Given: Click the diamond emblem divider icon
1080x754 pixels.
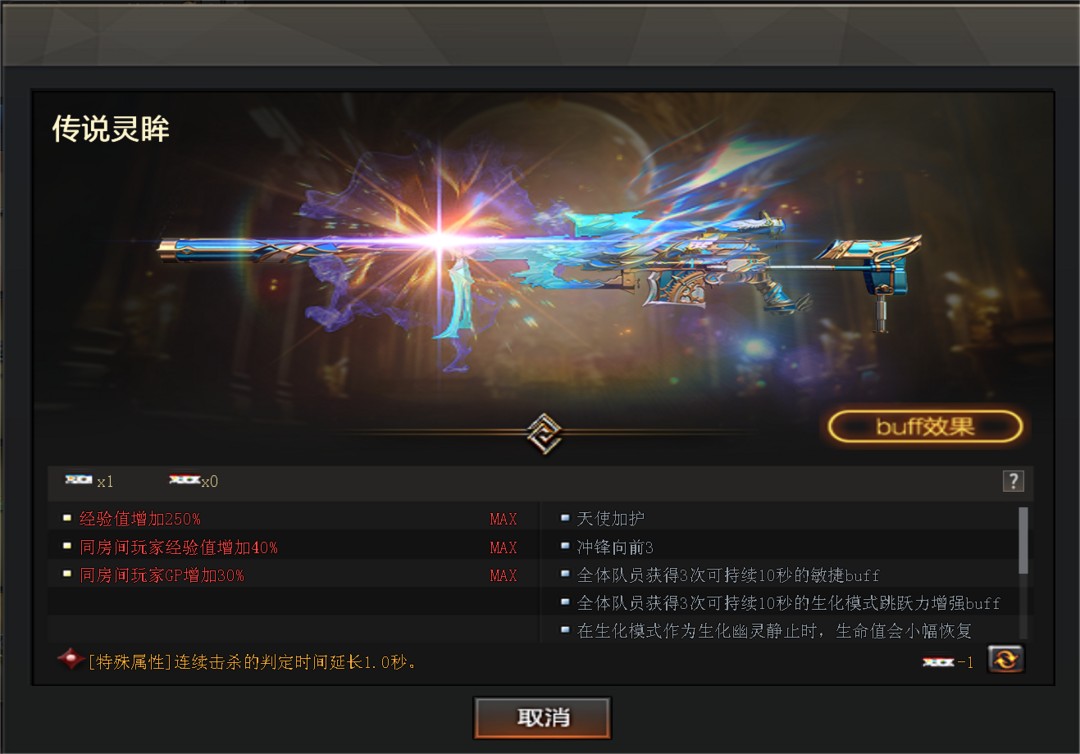Looking at the screenshot, I should pyautogui.click(x=543, y=433).
